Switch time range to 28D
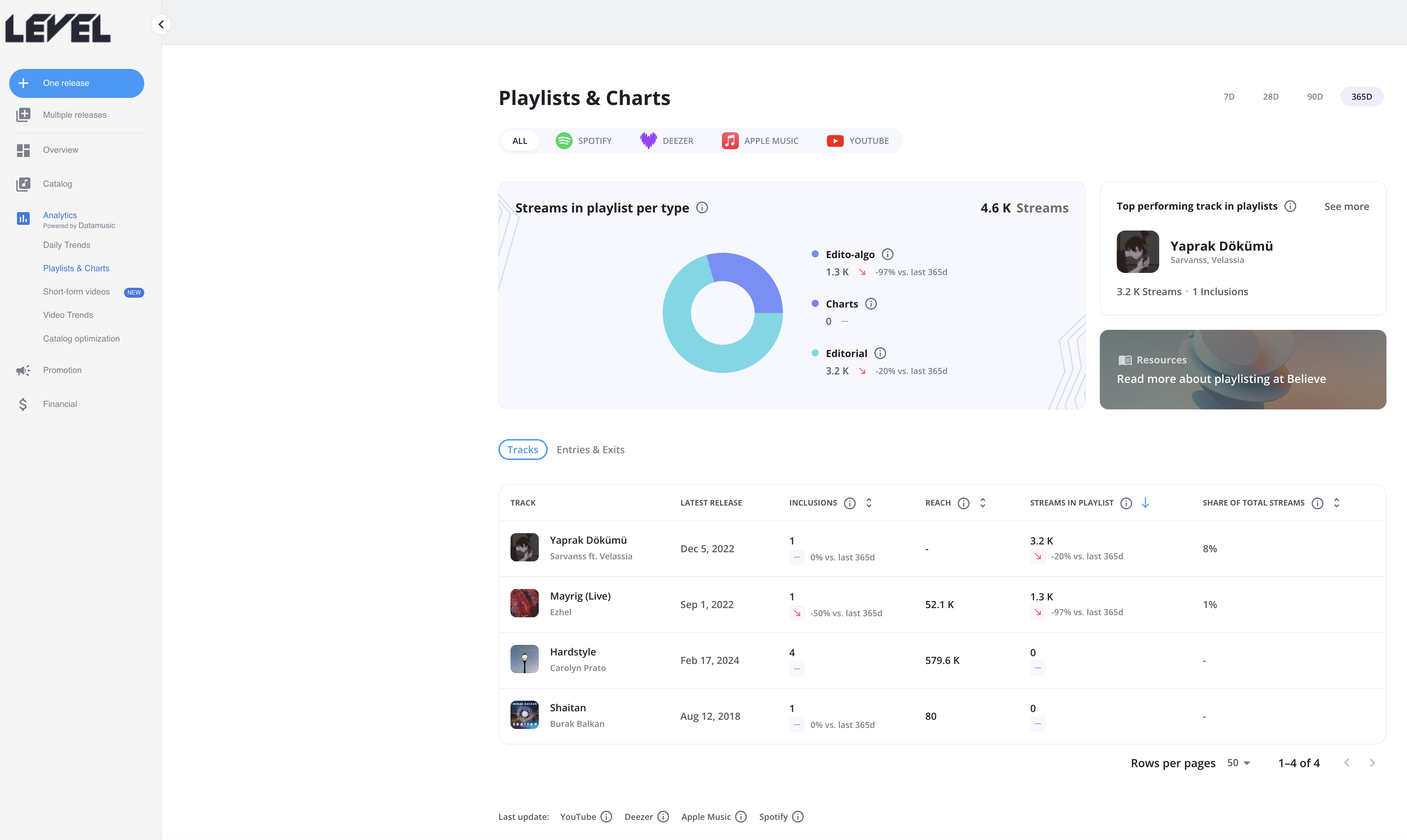Screen dimensions: 1407x840 (1271, 97)
